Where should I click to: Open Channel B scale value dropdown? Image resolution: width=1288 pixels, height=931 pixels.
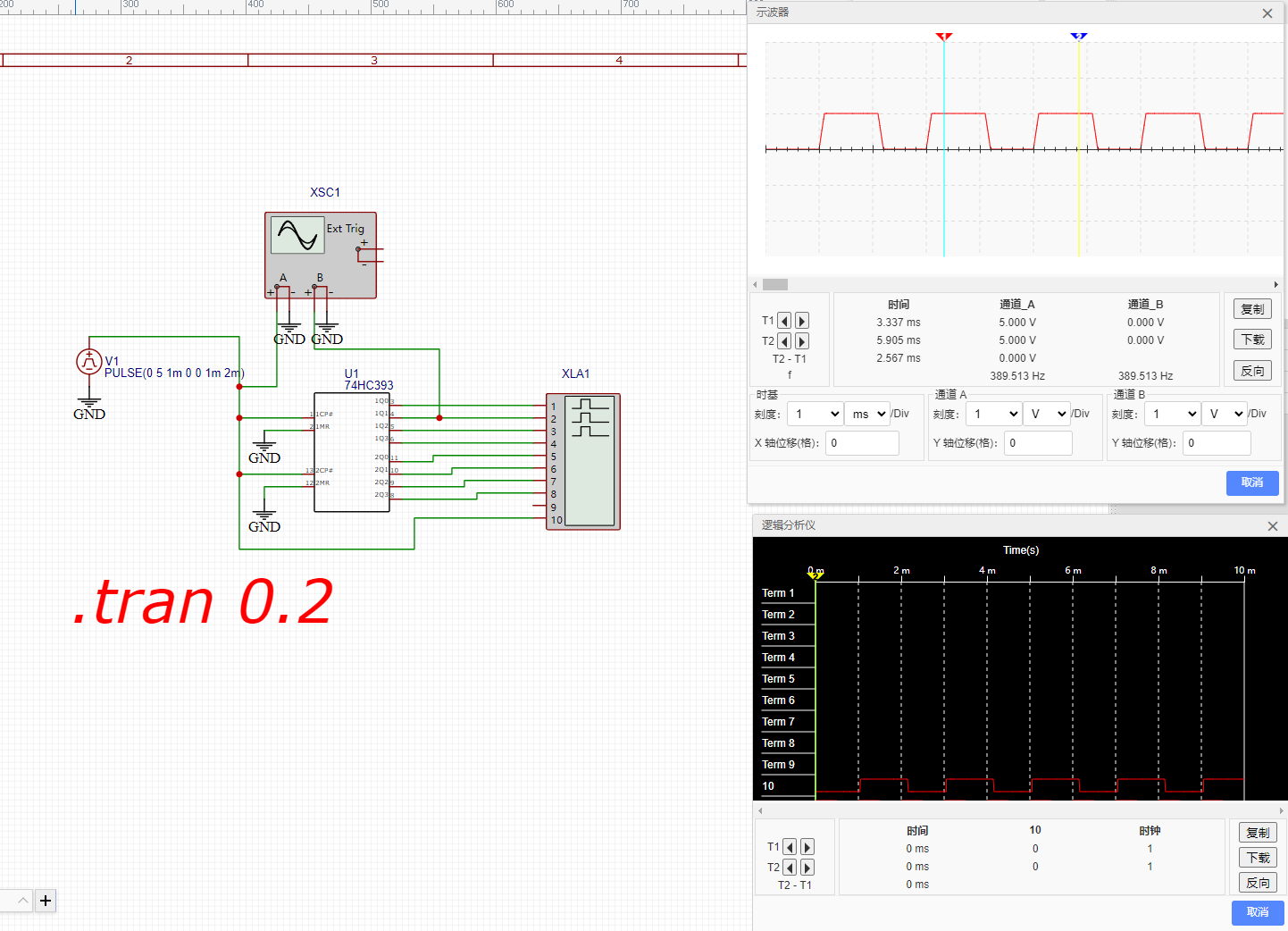(1174, 414)
